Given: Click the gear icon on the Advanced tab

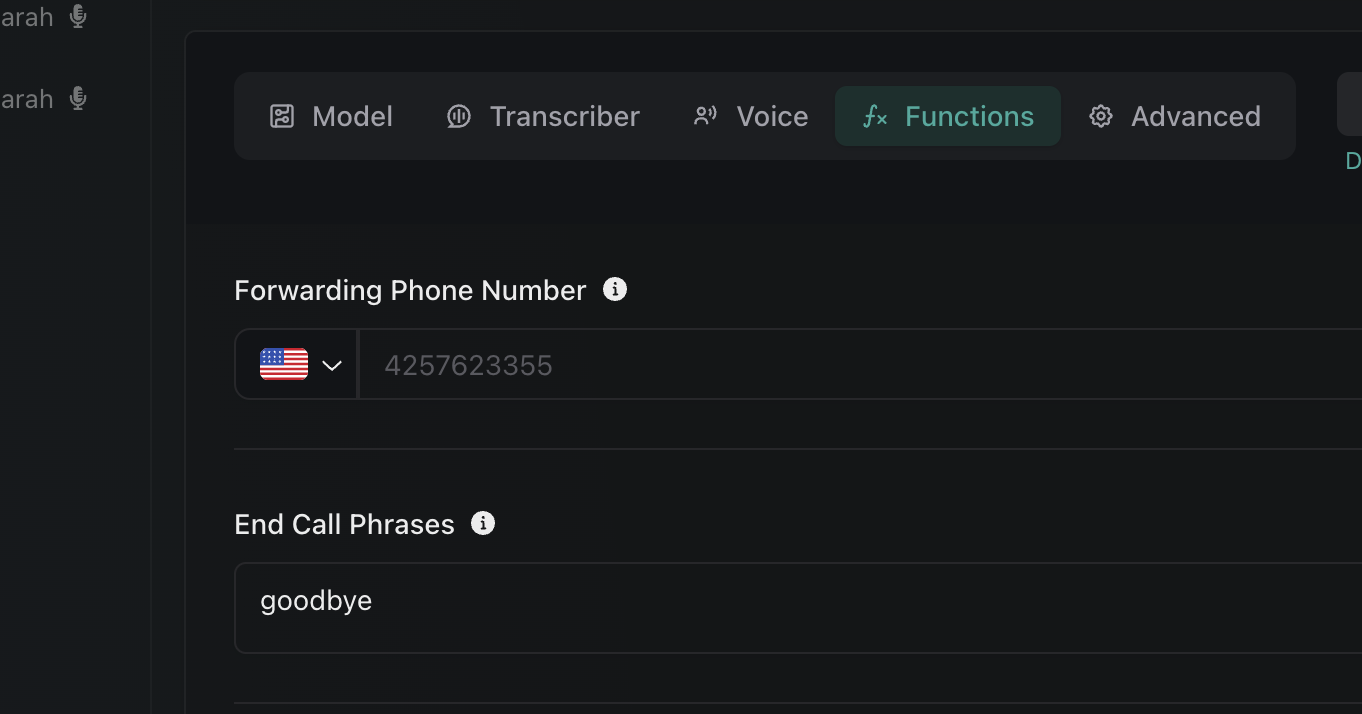Looking at the screenshot, I should point(1101,117).
